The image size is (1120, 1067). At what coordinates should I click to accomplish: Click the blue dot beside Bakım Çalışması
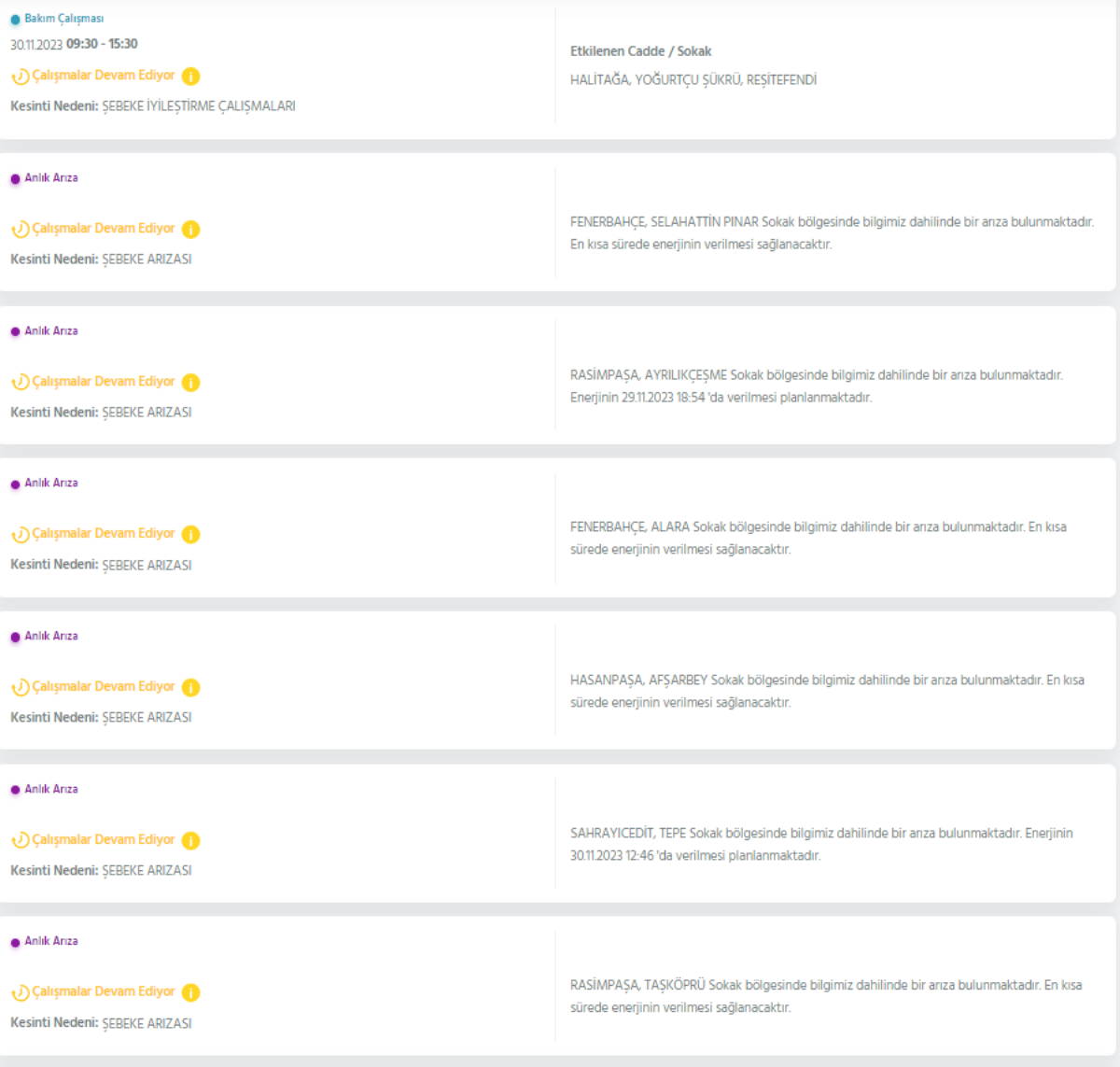point(15,20)
